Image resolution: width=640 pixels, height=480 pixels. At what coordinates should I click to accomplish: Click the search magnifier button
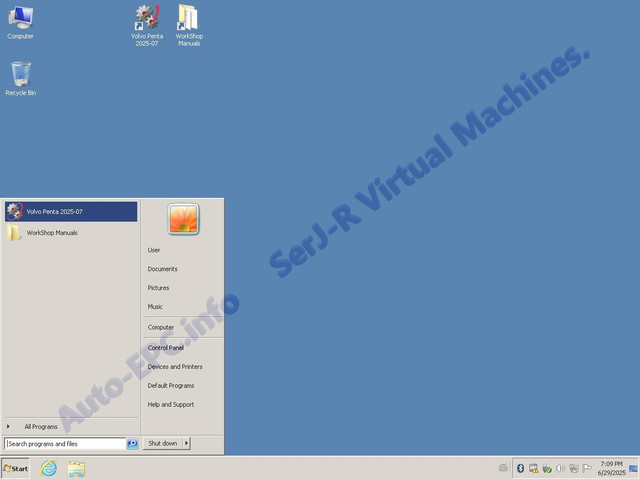click(x=132, y=444)
